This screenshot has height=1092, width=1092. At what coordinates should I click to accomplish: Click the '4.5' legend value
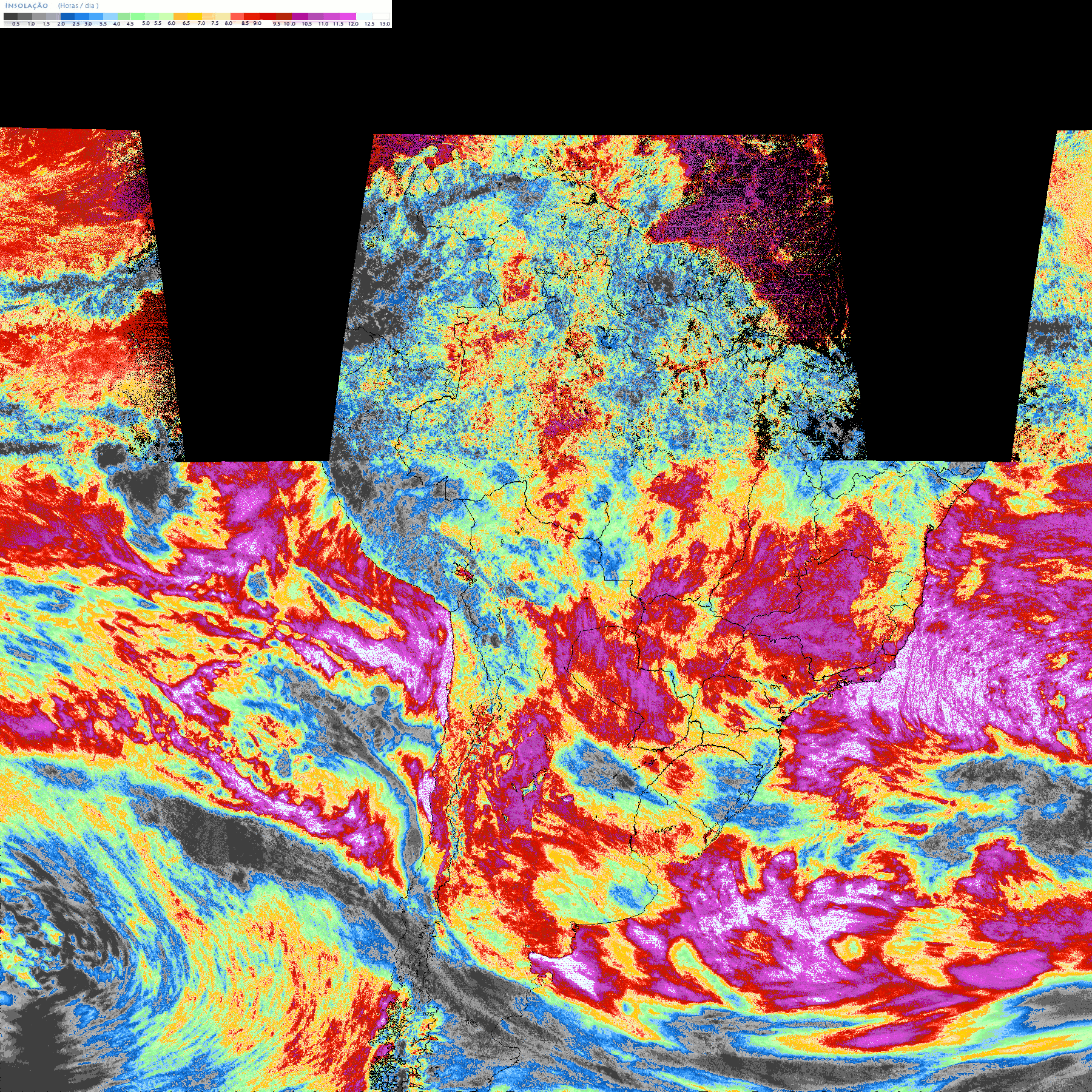point(130,24)
